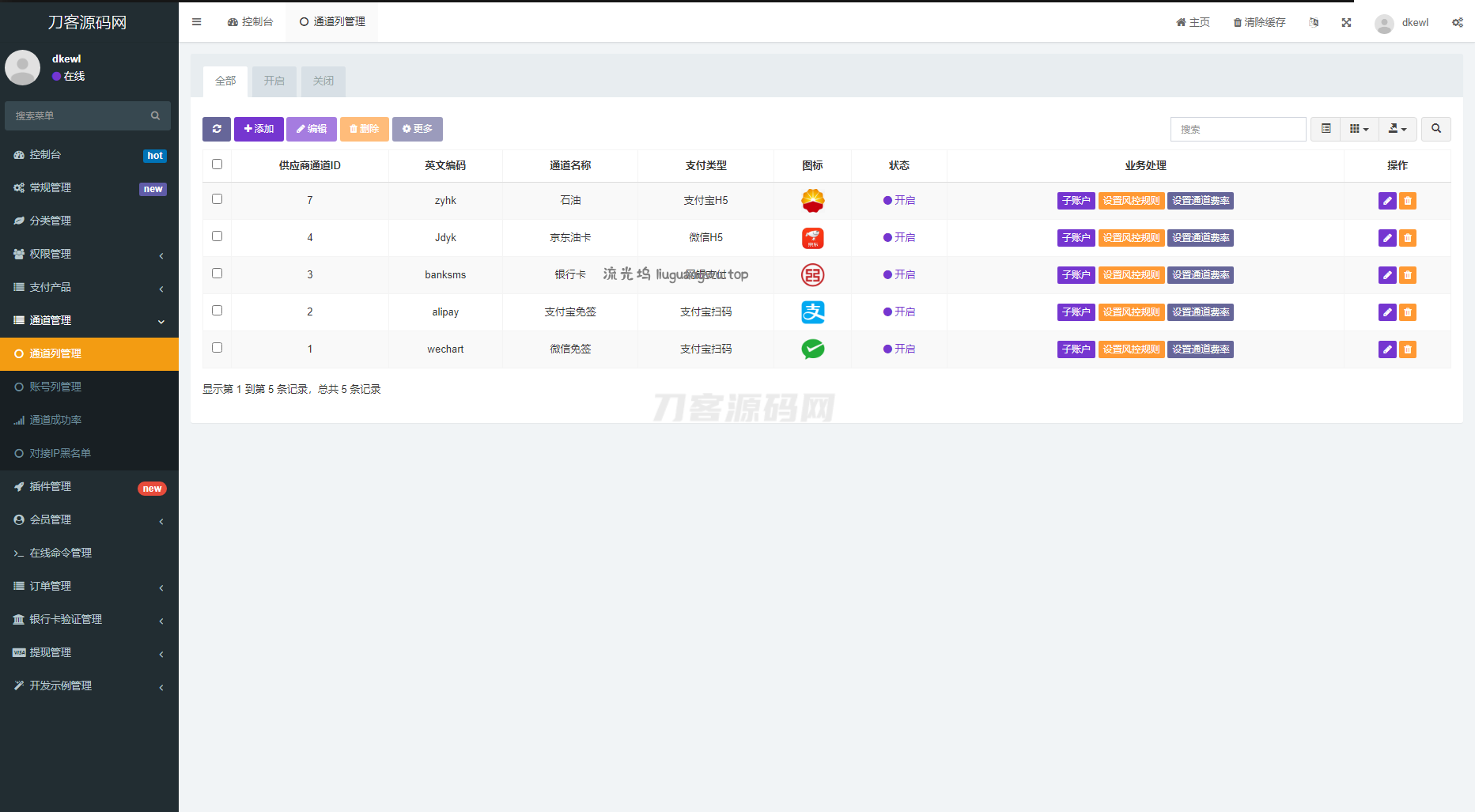Open the export dropdown button
The height and width of the screenshot is (812, 1475).
point(1397,129)
